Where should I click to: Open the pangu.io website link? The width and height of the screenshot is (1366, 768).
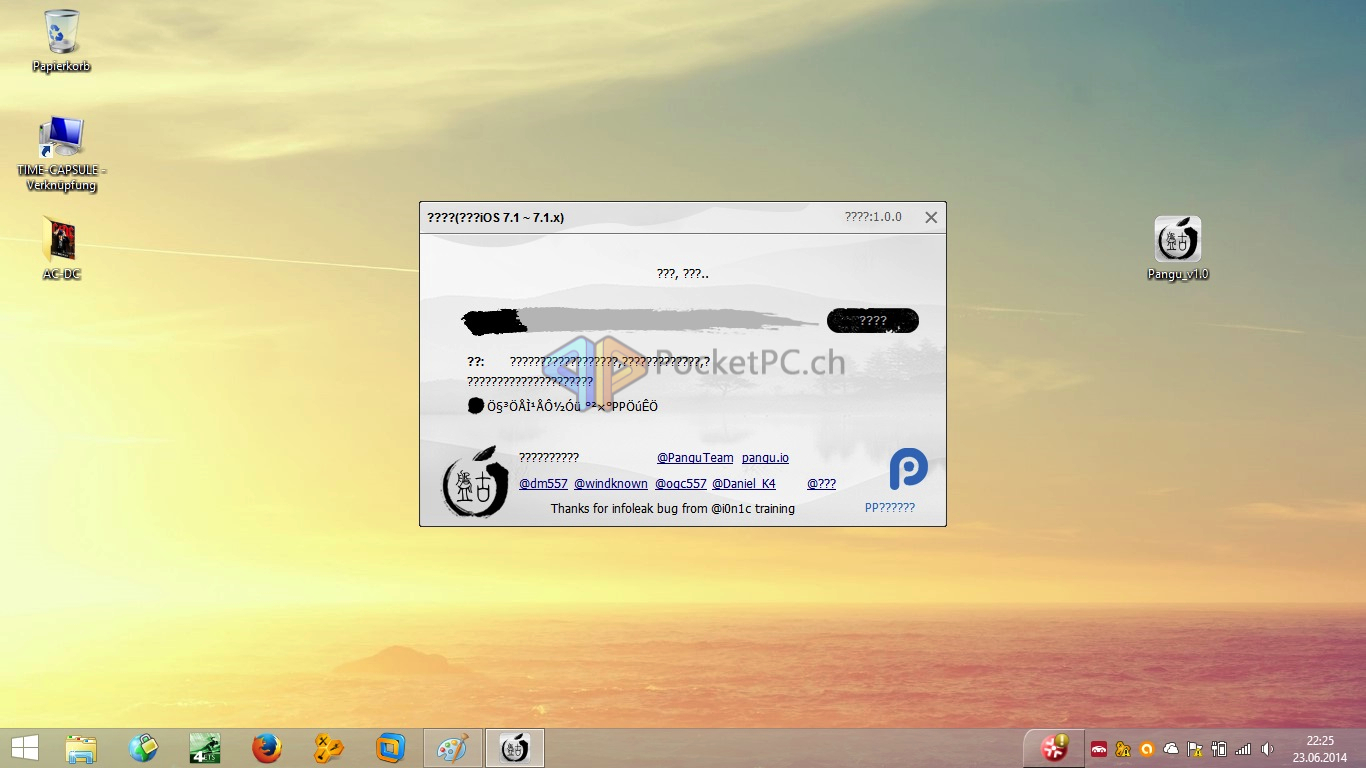click(765, 458)
